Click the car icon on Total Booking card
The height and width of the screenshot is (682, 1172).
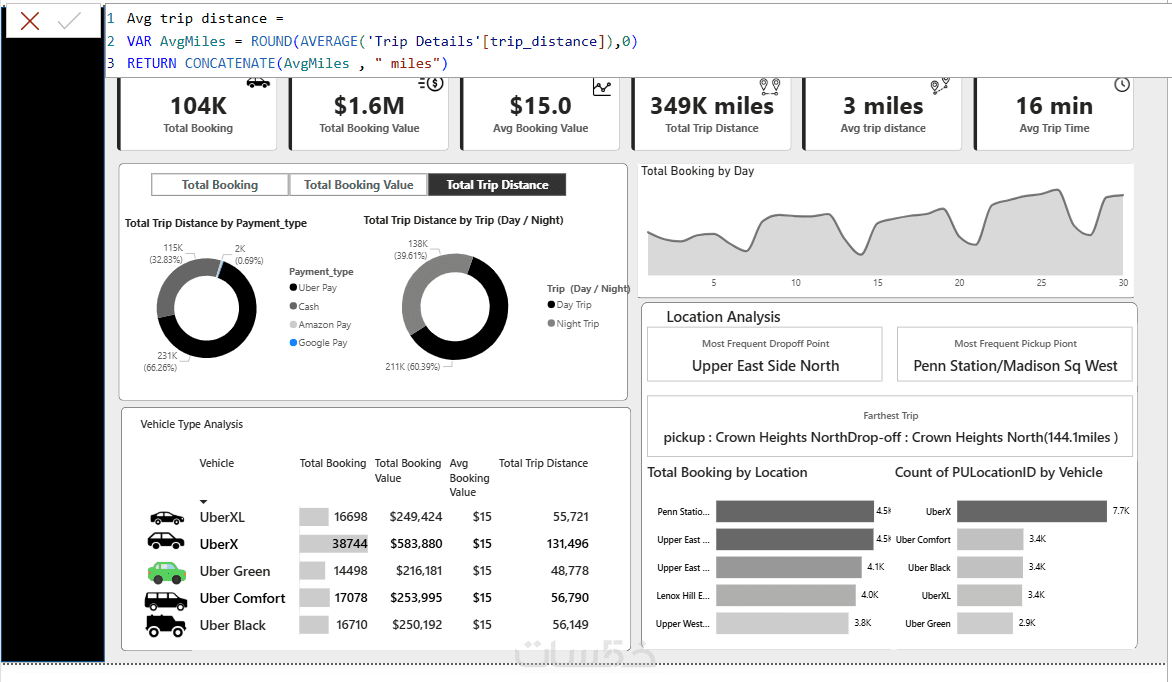(258, 83)
